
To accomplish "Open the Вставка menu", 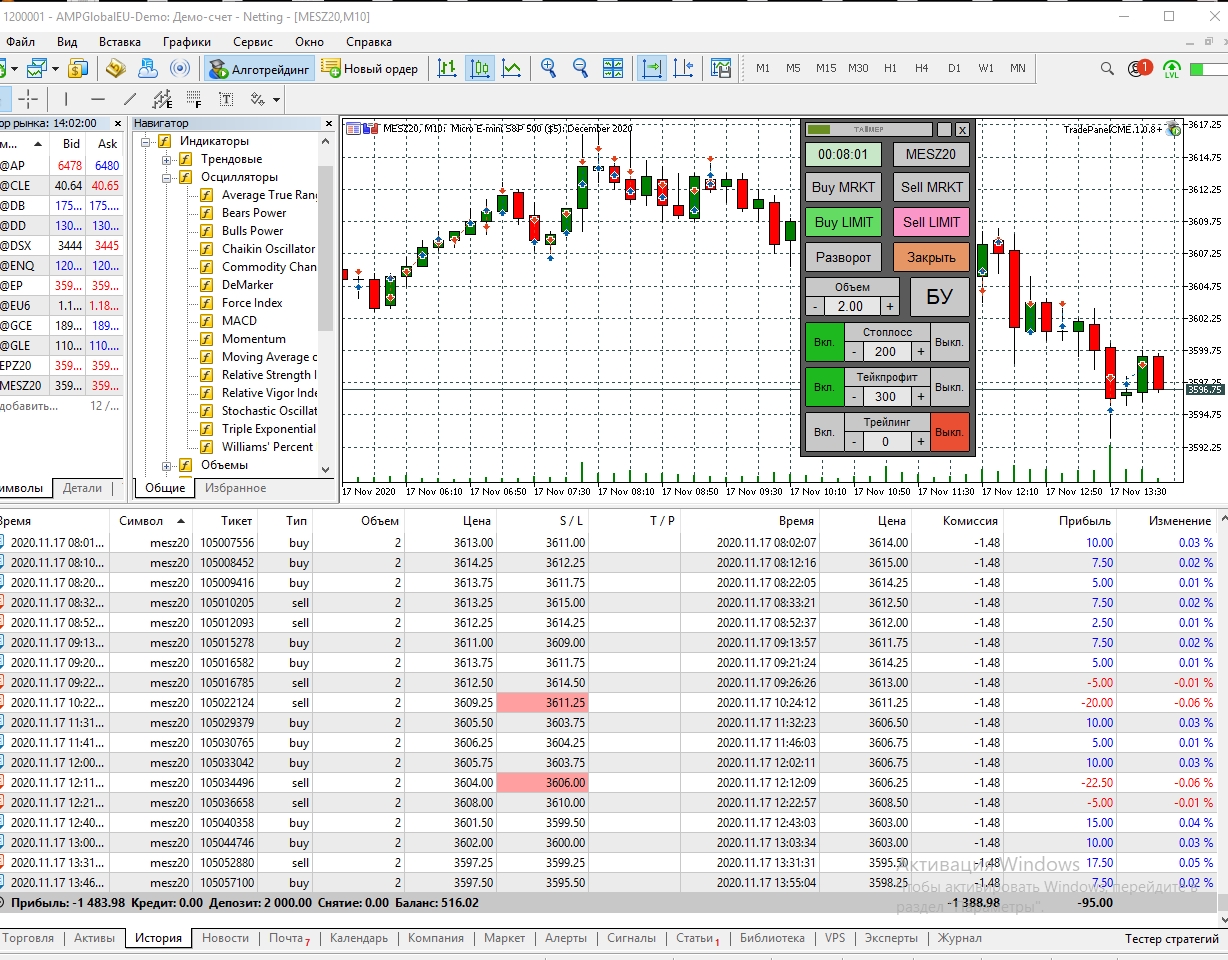I will (120, 42).
